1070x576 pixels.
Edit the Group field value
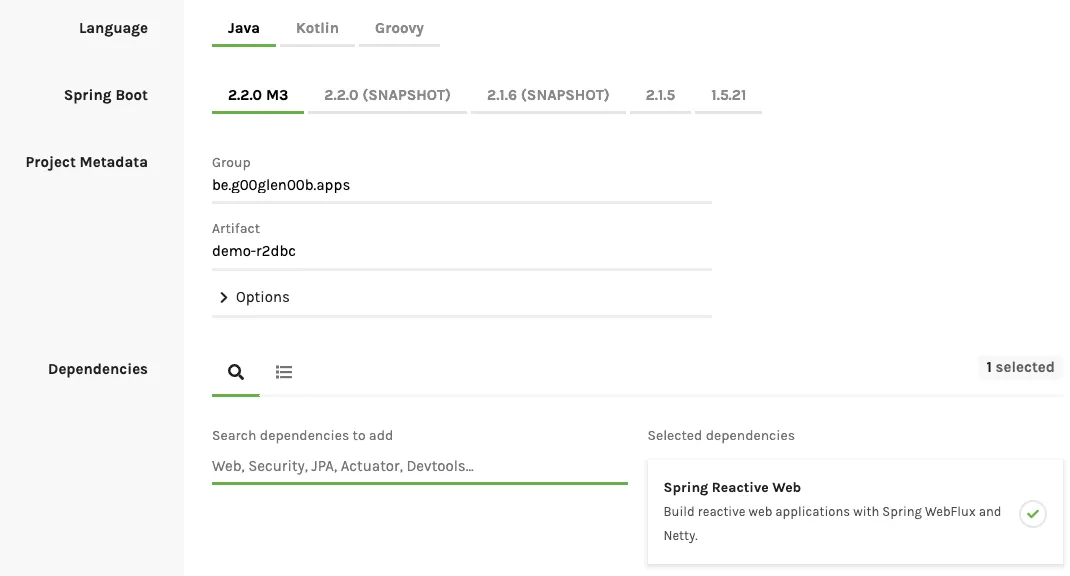(461, 186)
